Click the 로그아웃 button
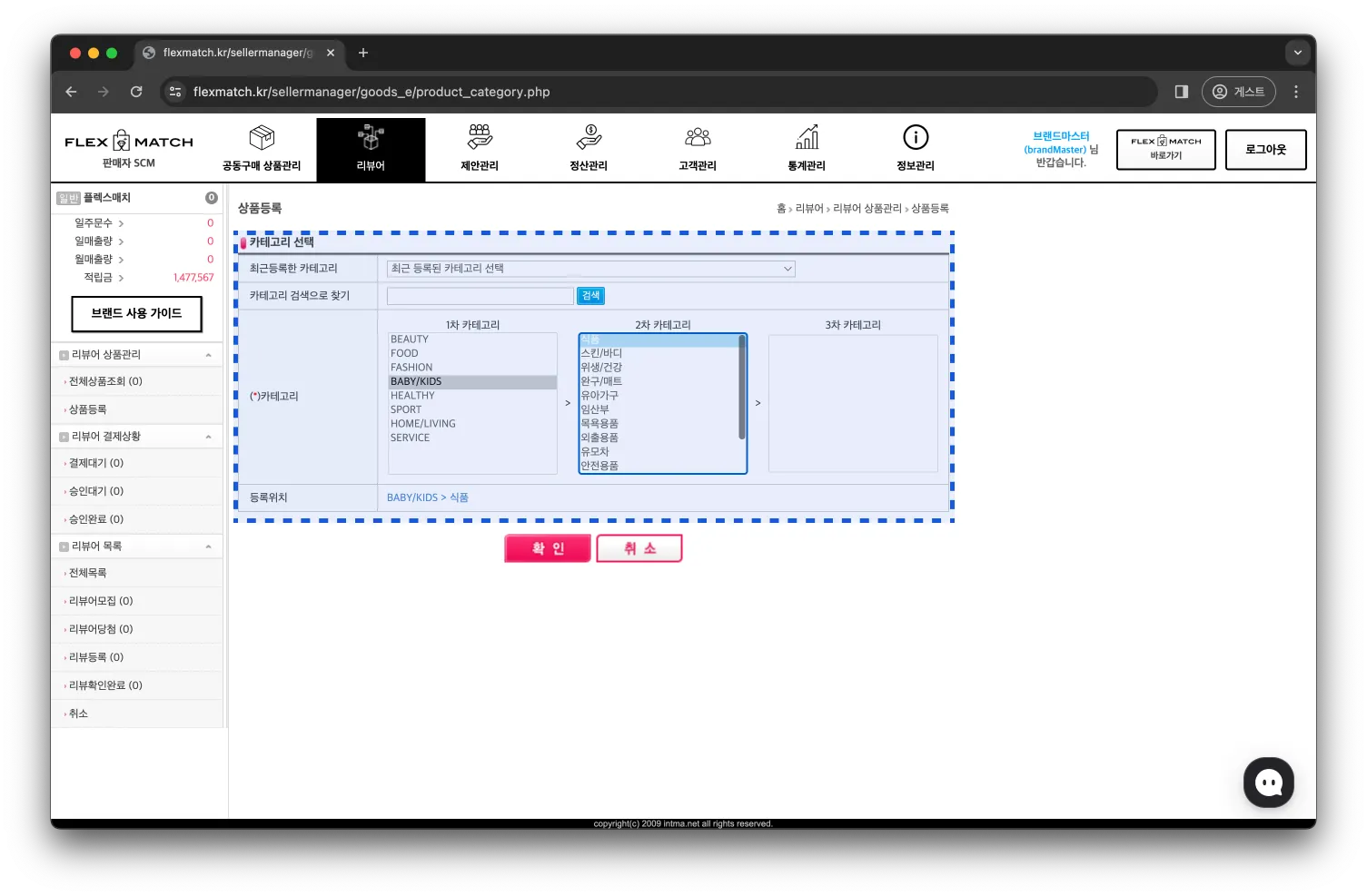Screen dimensions: 1367x896 [x=1265, y=150]
